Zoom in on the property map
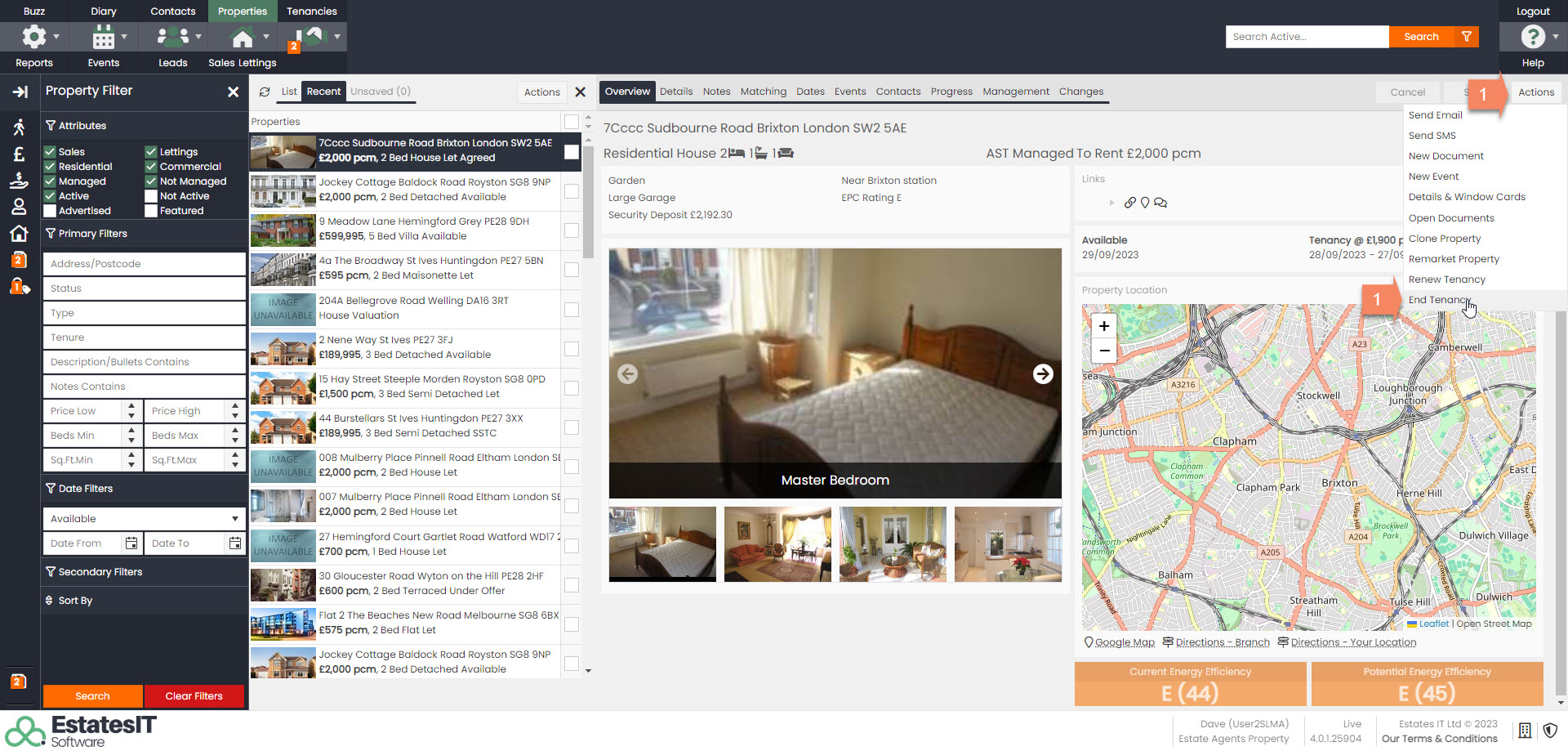Viewport: 1568px width, 751px height. [x=1104, y=326]
